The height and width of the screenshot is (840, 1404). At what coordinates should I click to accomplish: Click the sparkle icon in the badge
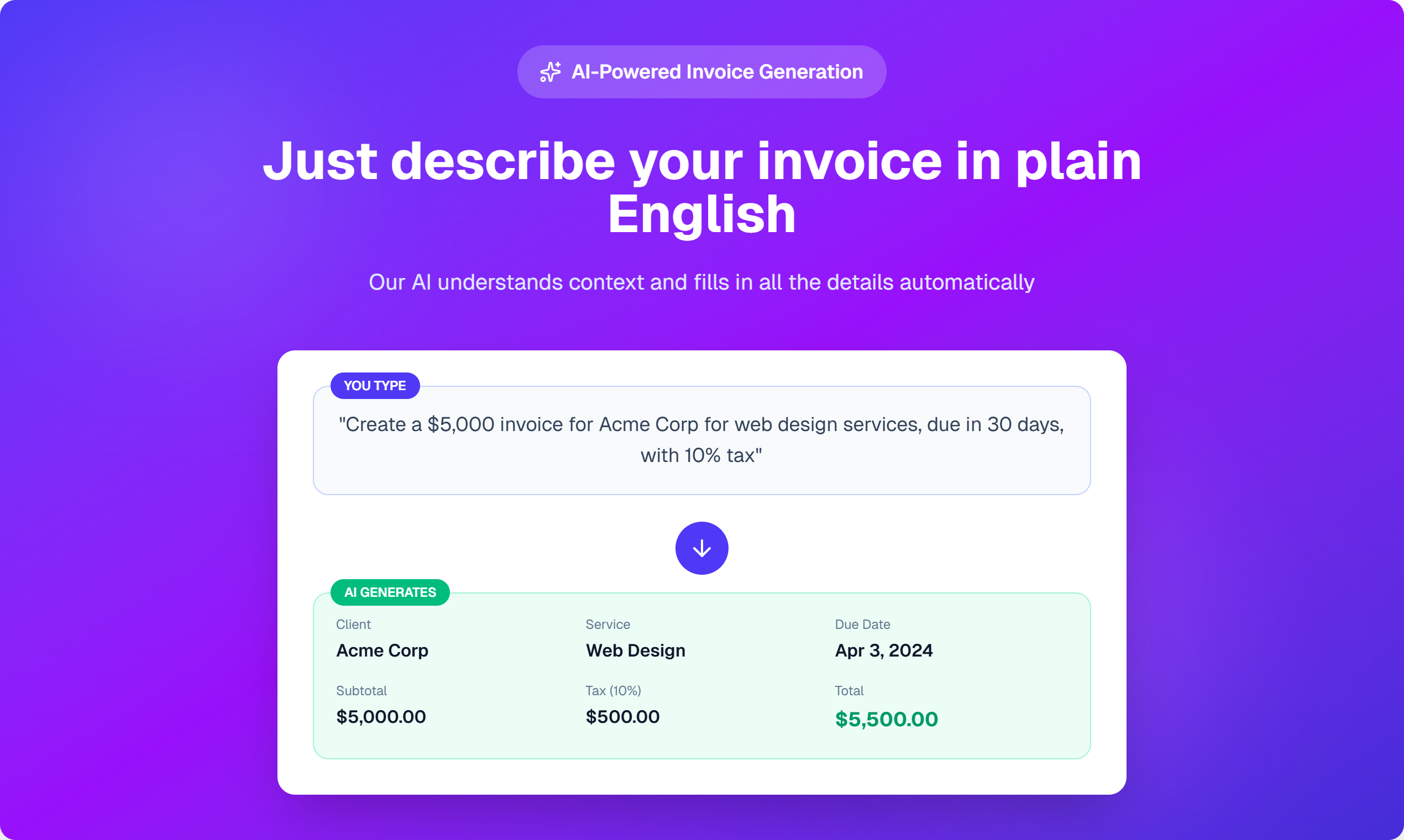pos(549,72)
